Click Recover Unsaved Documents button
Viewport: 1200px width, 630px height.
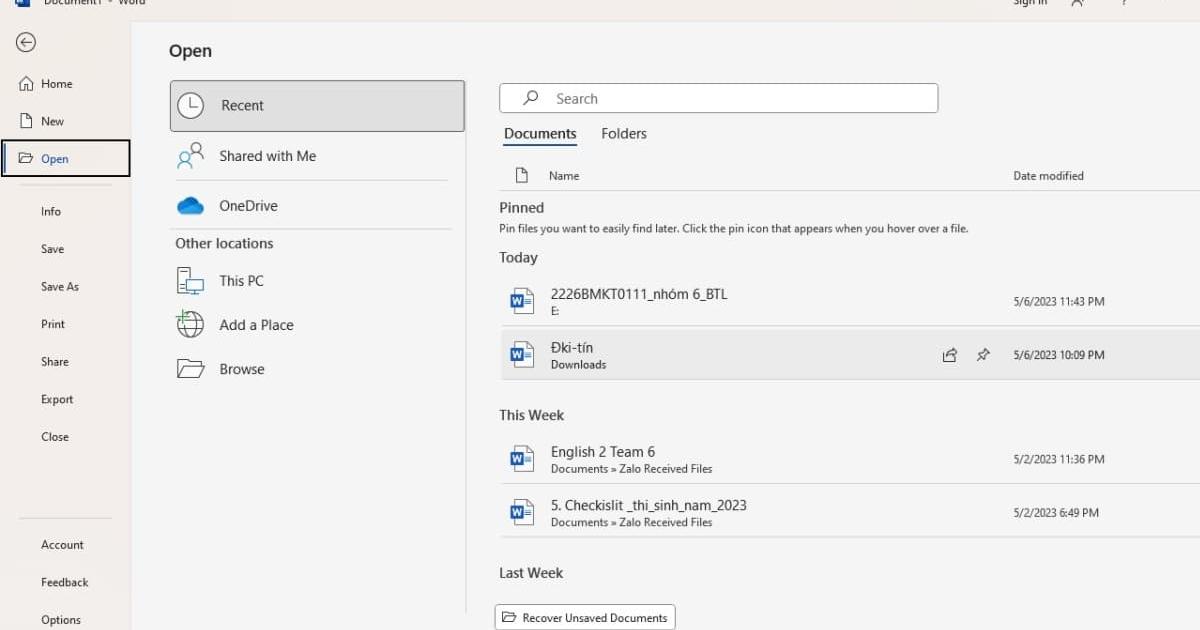point(585,617)
